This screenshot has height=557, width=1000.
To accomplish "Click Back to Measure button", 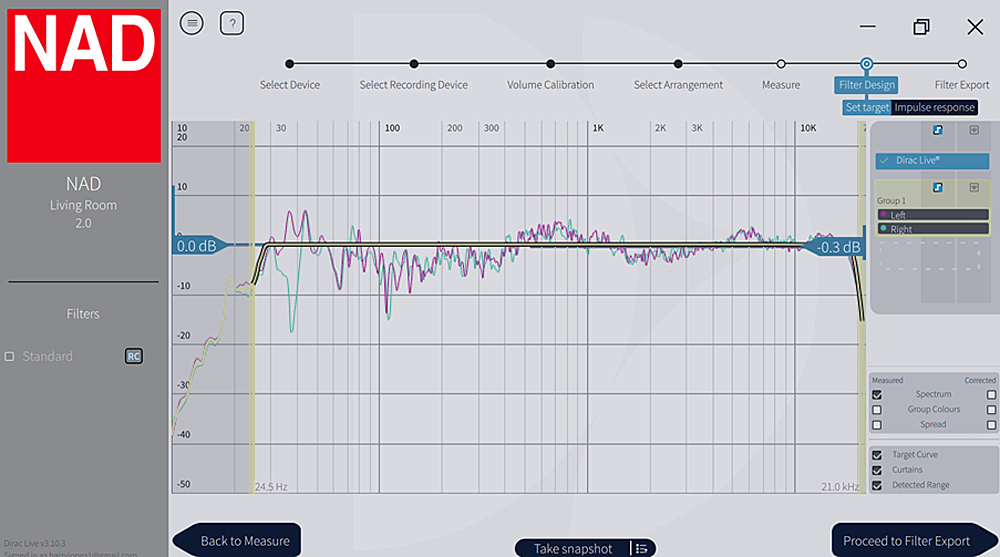I will pyautogui.click(x=237, y=540).
